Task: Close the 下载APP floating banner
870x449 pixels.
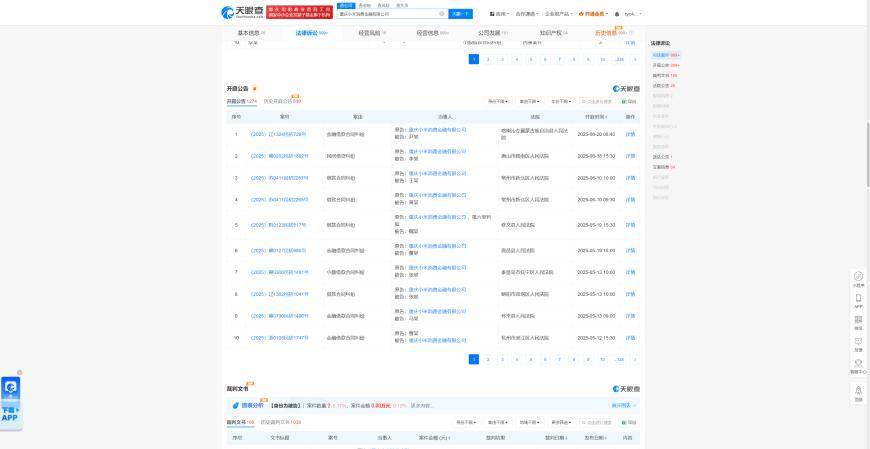Action: [19, 372]
